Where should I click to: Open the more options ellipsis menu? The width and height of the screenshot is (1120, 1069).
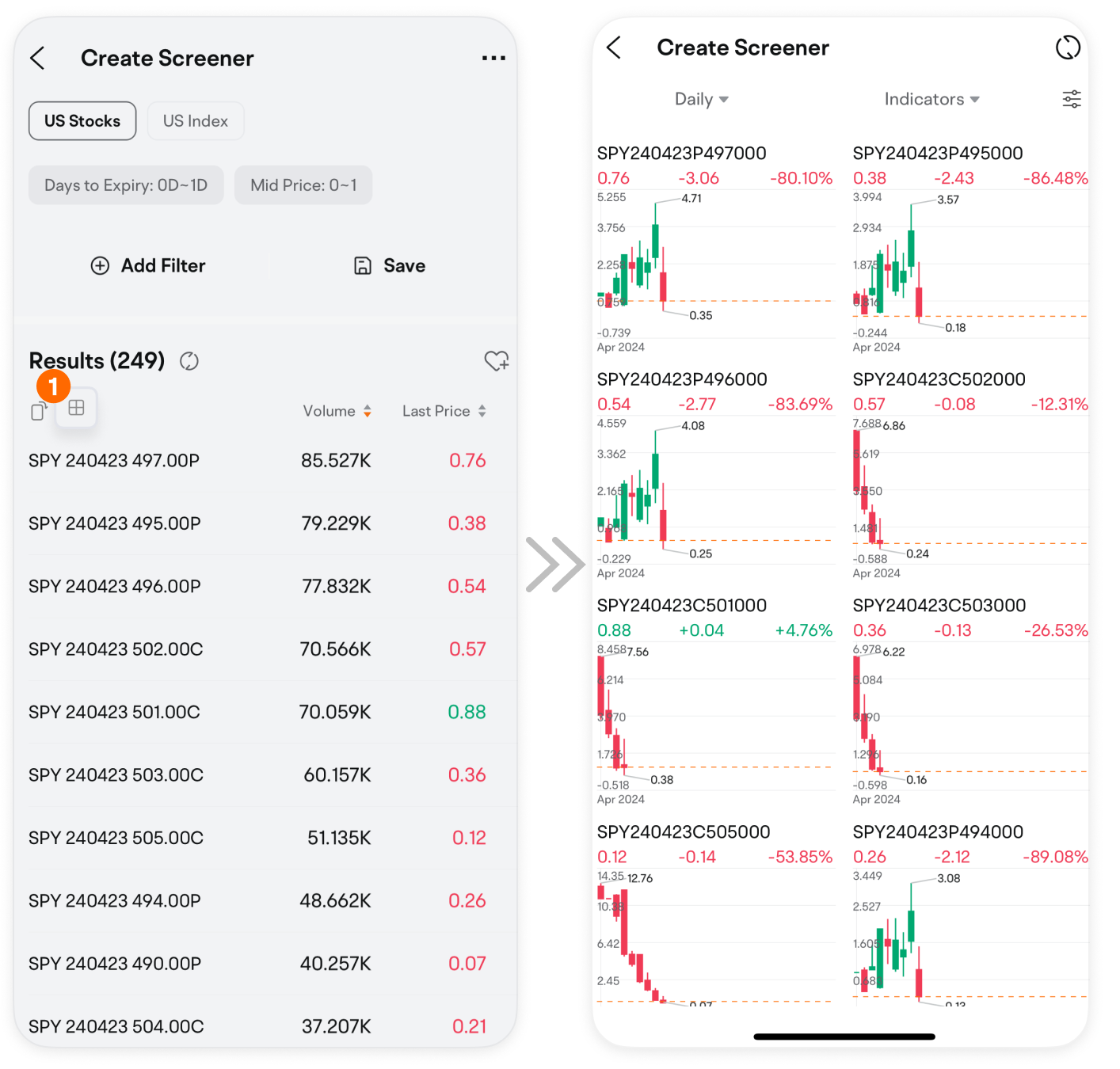[x=493, y=57]
